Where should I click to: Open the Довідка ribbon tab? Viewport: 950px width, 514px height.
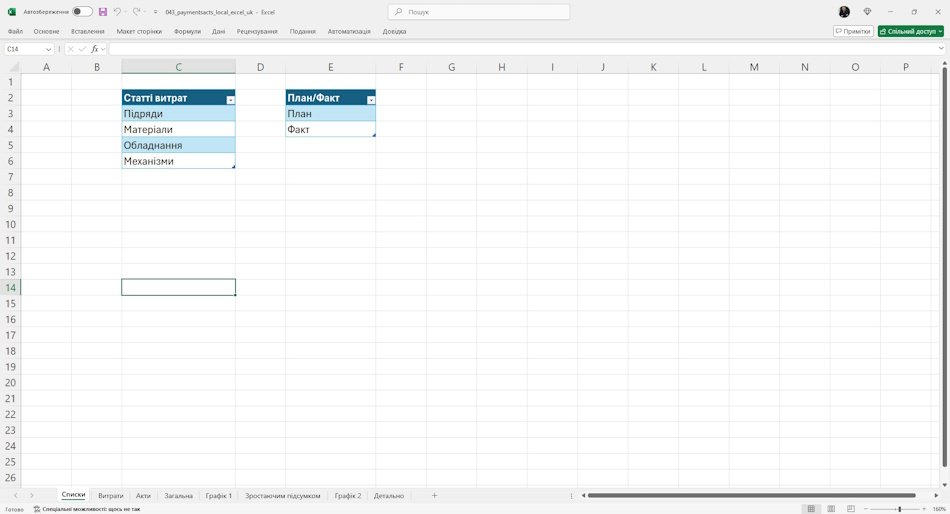[x=394, y=31]
